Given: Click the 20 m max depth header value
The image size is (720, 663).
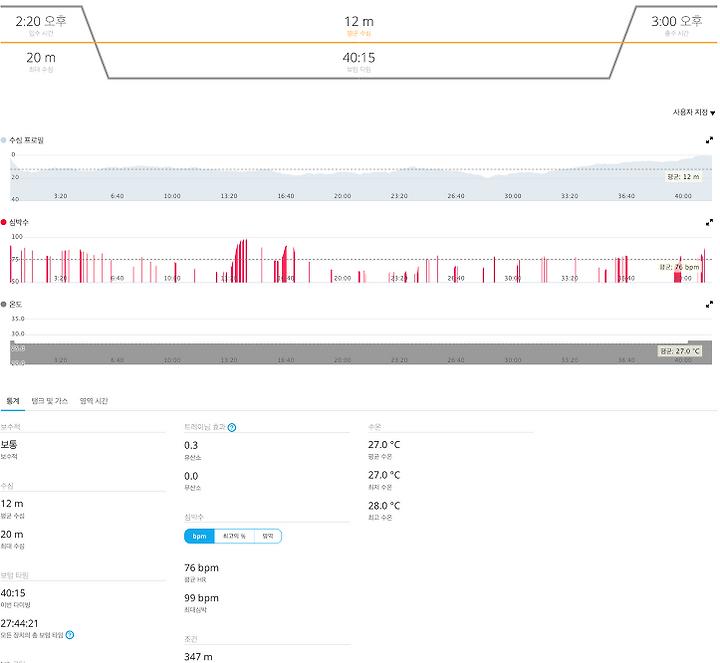Looking at the screenshot, I should click(x=41, y=58).
